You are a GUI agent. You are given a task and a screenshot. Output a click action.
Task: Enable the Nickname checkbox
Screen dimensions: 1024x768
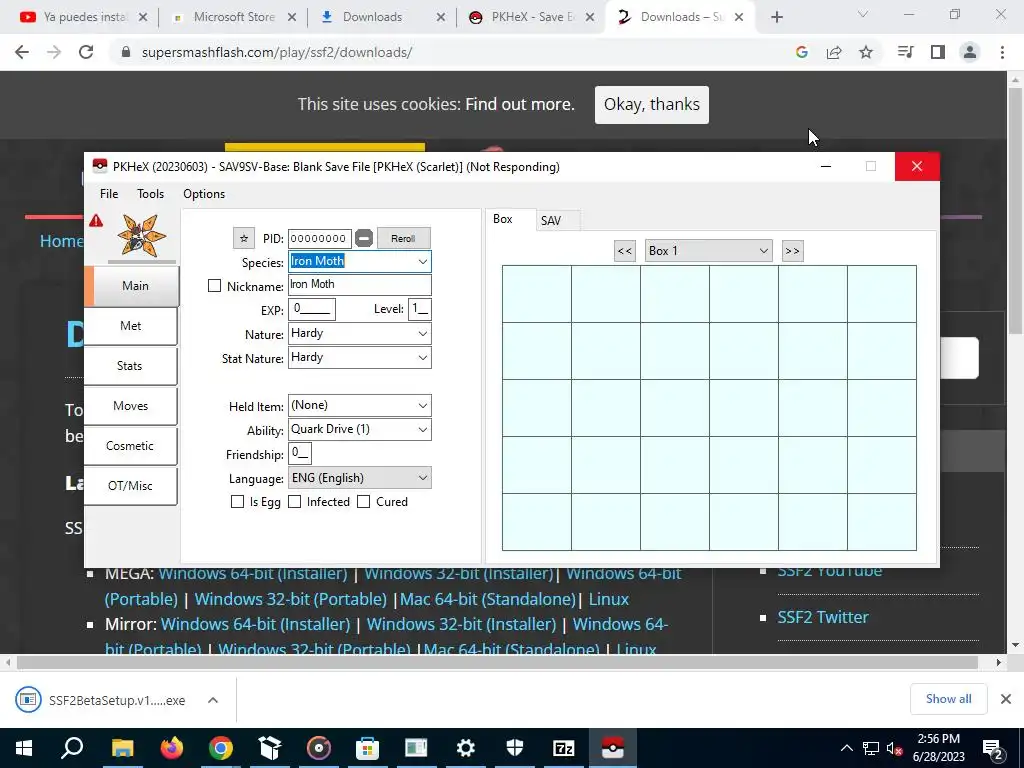point(214,286)
